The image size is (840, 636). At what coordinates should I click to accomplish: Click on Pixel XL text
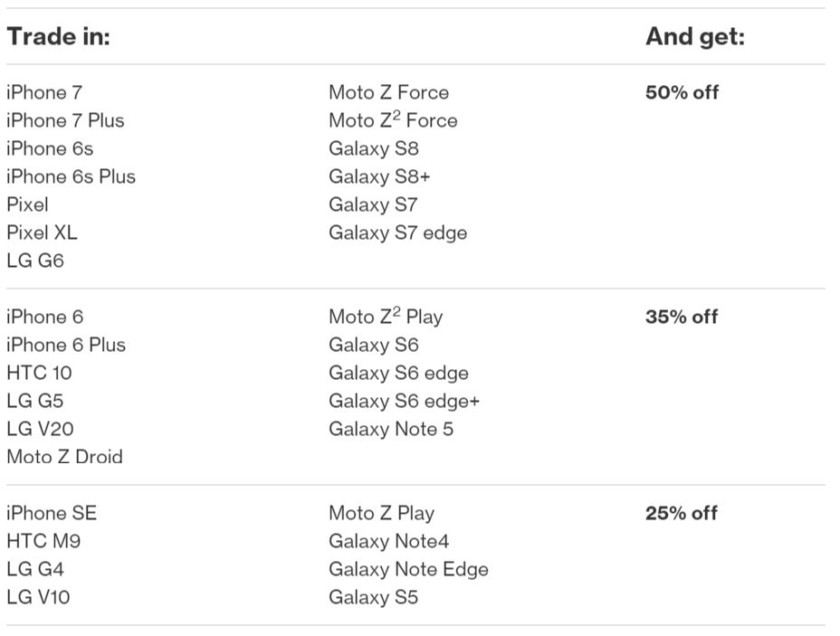42,233
